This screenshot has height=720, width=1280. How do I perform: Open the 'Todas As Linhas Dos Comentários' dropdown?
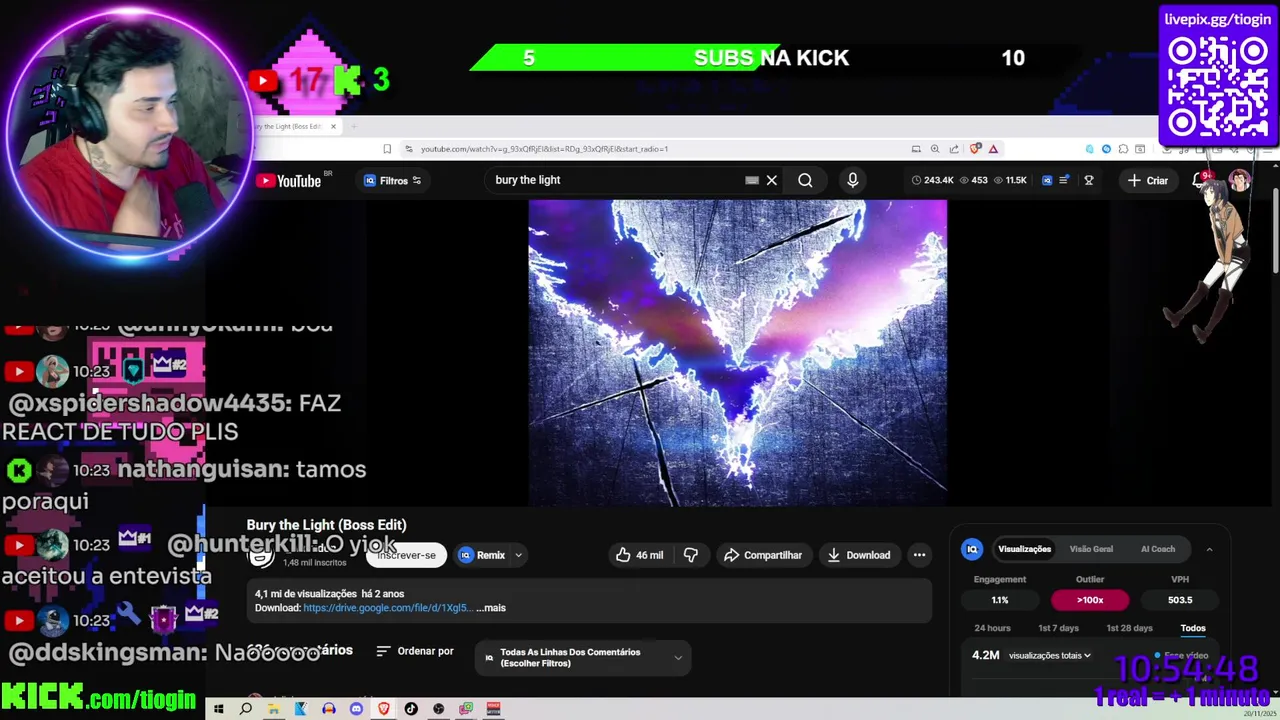[x=584, y=657]
